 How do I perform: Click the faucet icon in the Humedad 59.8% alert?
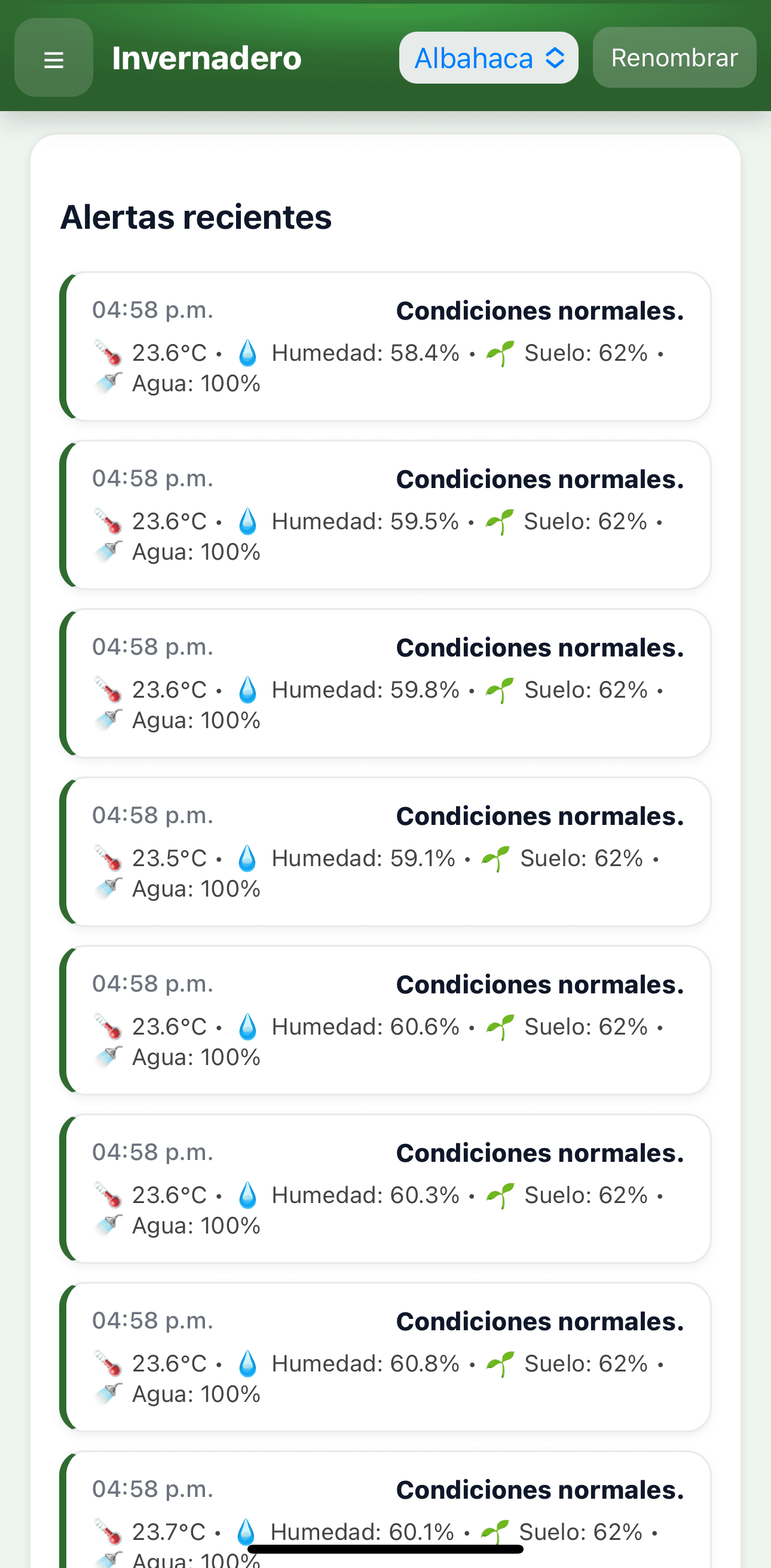pyautogui.click(x=108, y=721)
